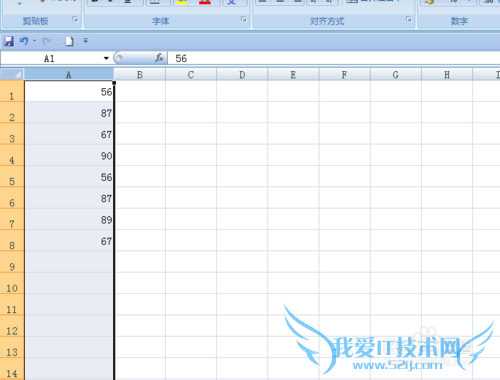Select row 9 header
The image size is (500, 380).
[x=12, y=262]
